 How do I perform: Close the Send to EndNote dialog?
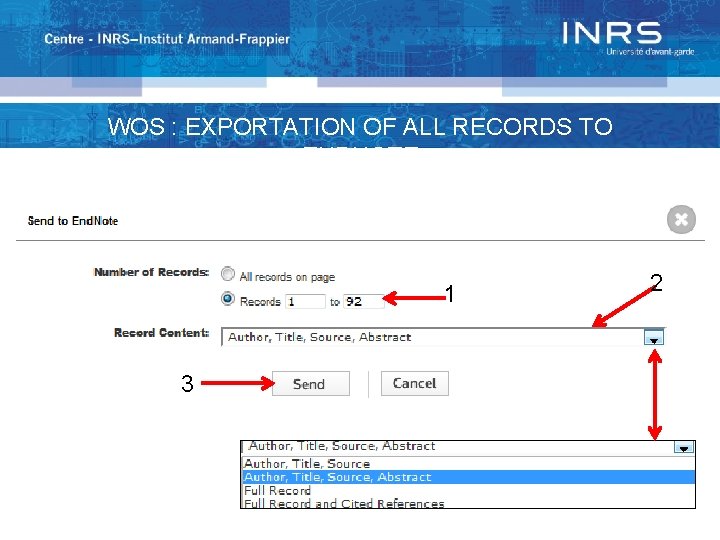pos(681,219)
